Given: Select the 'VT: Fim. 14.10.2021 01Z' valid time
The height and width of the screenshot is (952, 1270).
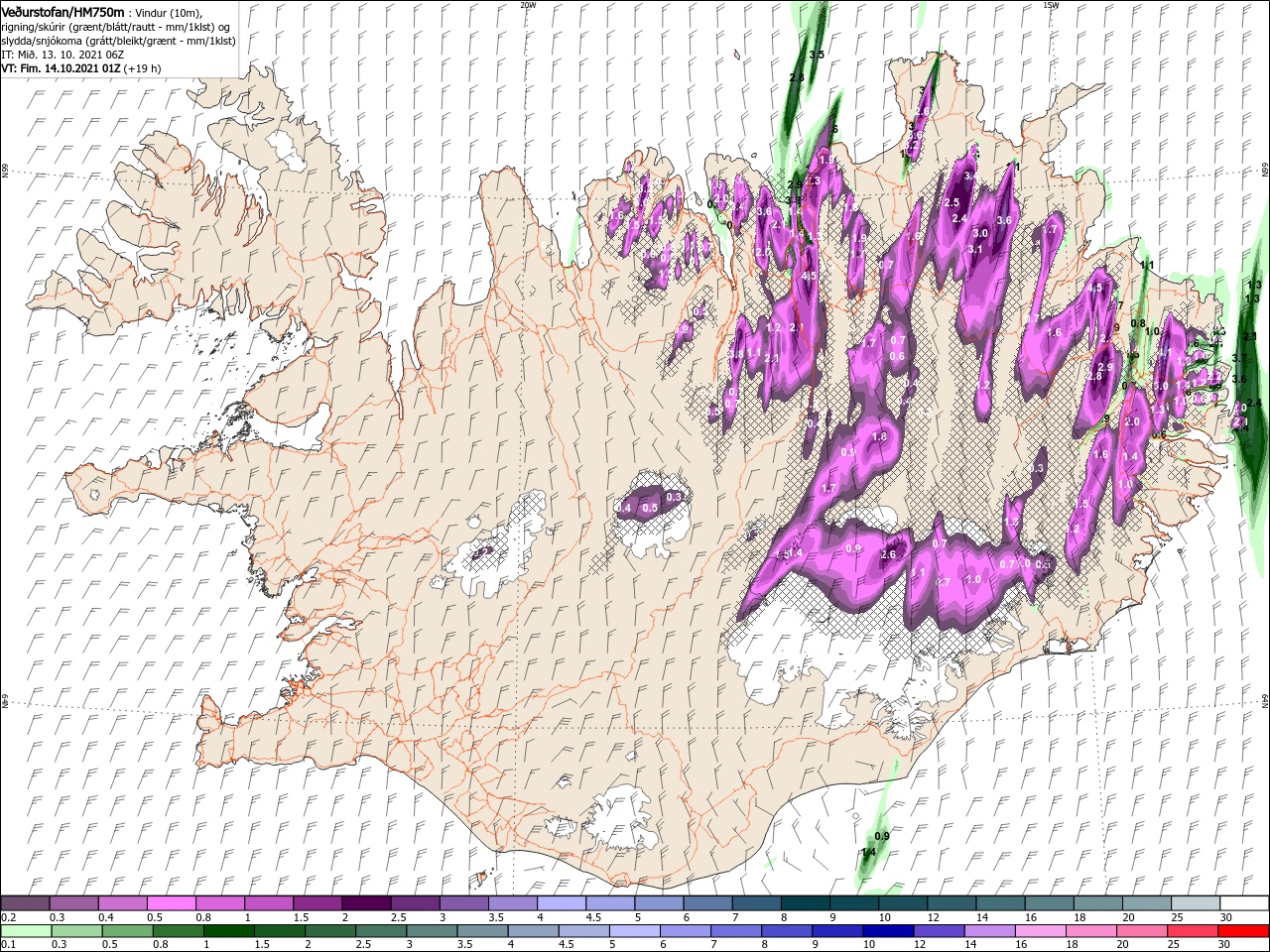Looking at the screenshot, I should coord(61,67).
